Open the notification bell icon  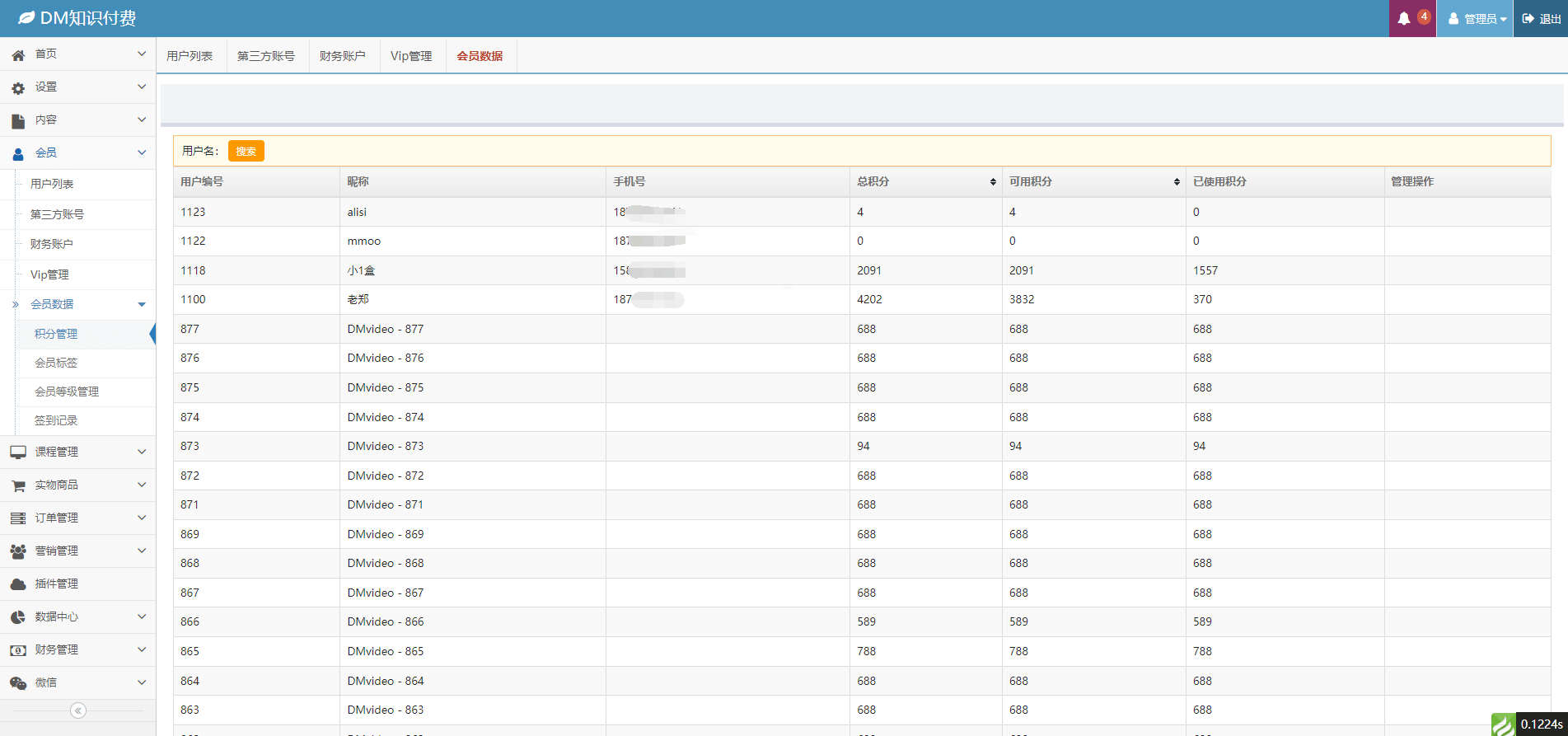click(1404, 18)
